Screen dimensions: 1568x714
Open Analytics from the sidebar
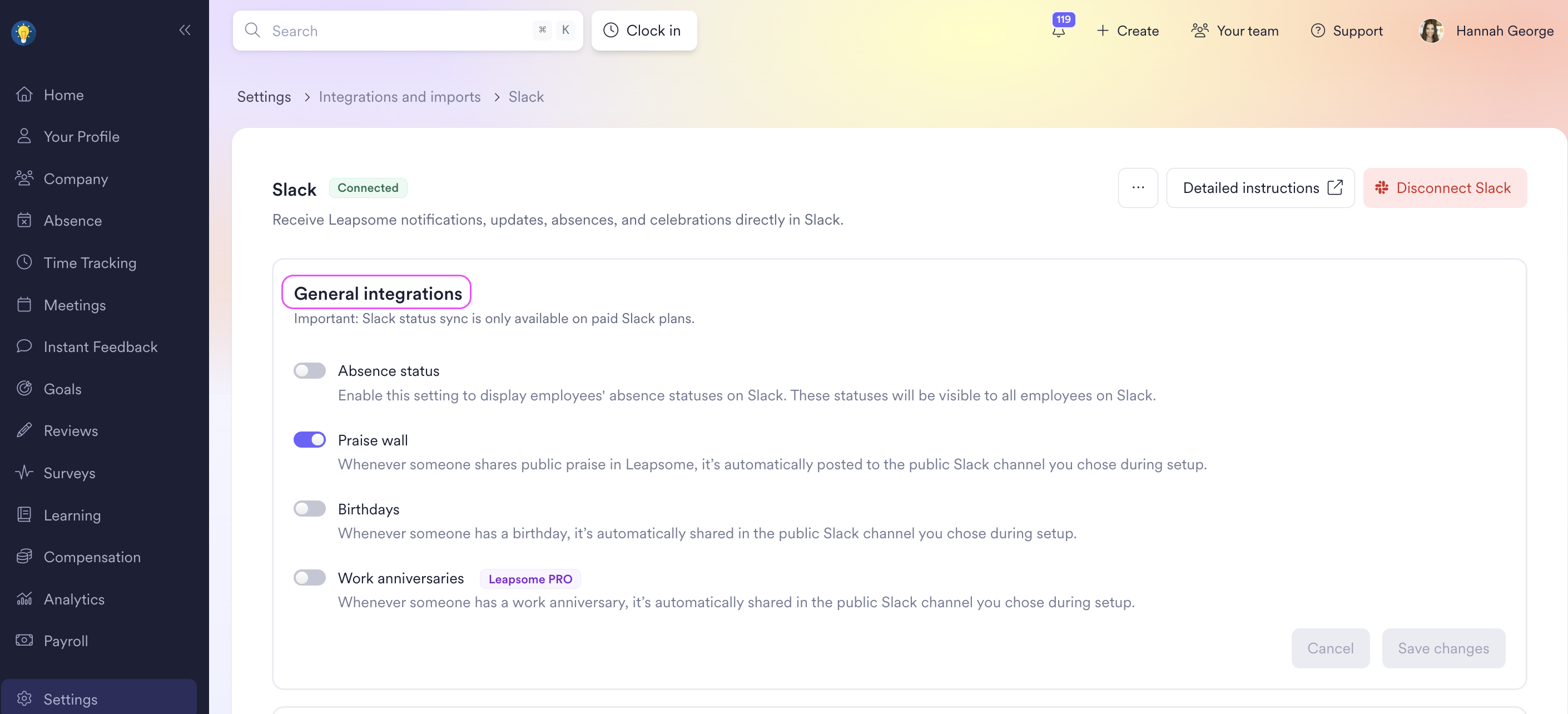(x=73, y=599)
